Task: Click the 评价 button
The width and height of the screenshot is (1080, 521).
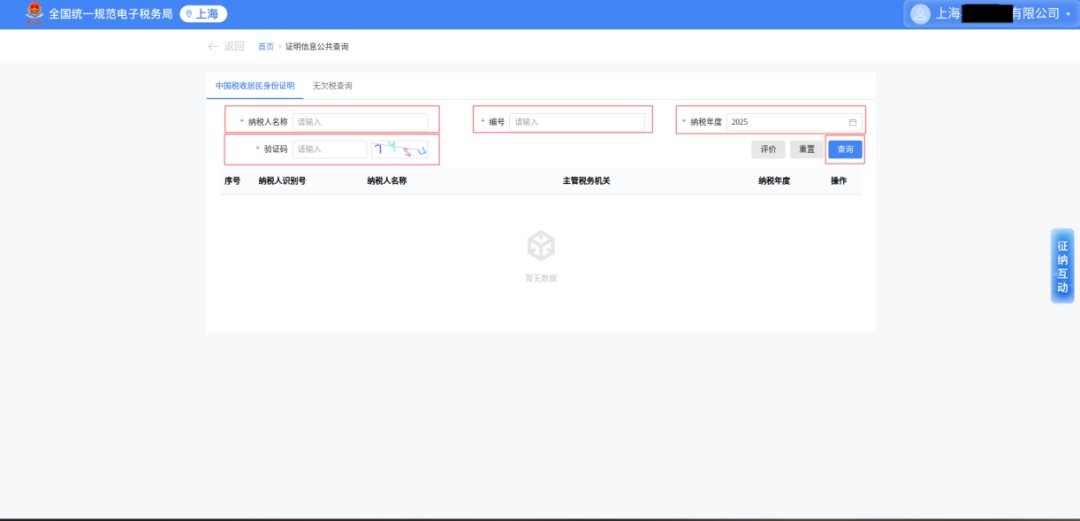Action: click(768, 149)
